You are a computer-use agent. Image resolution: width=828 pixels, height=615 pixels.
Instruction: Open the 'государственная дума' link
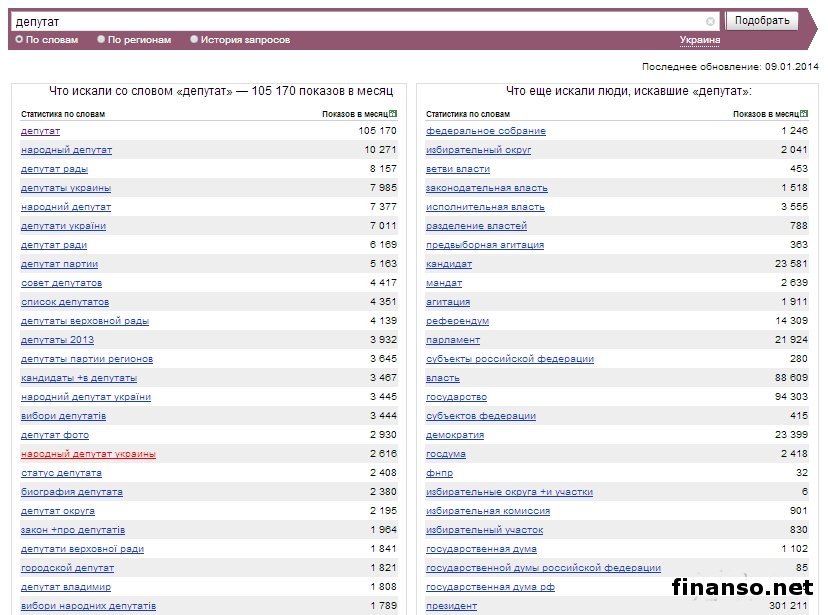481,549
